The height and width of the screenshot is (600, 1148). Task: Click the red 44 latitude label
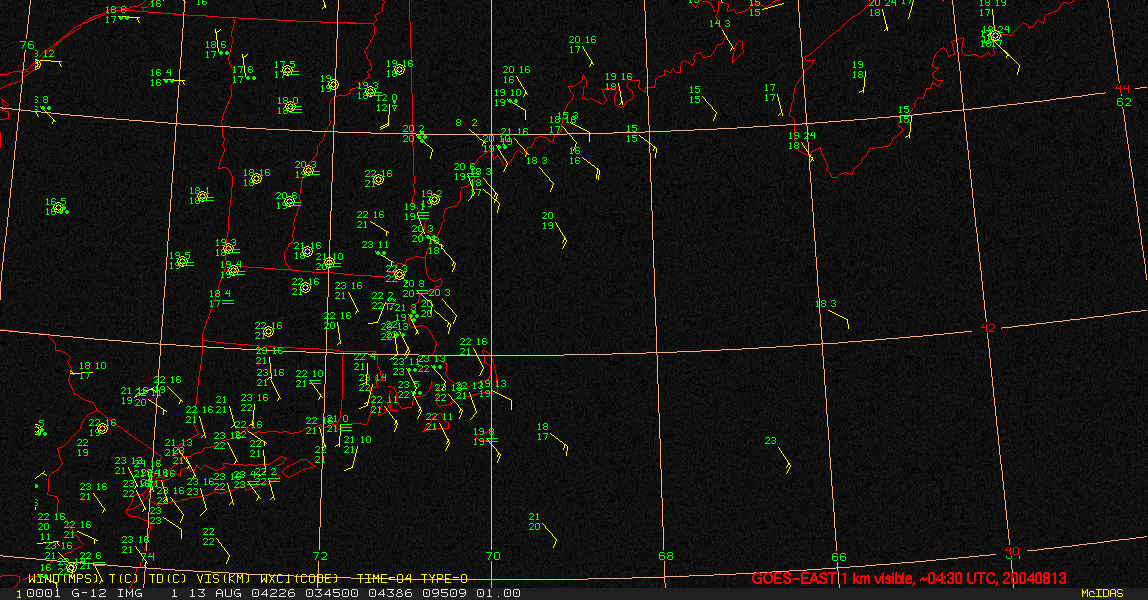[1122, 89]
